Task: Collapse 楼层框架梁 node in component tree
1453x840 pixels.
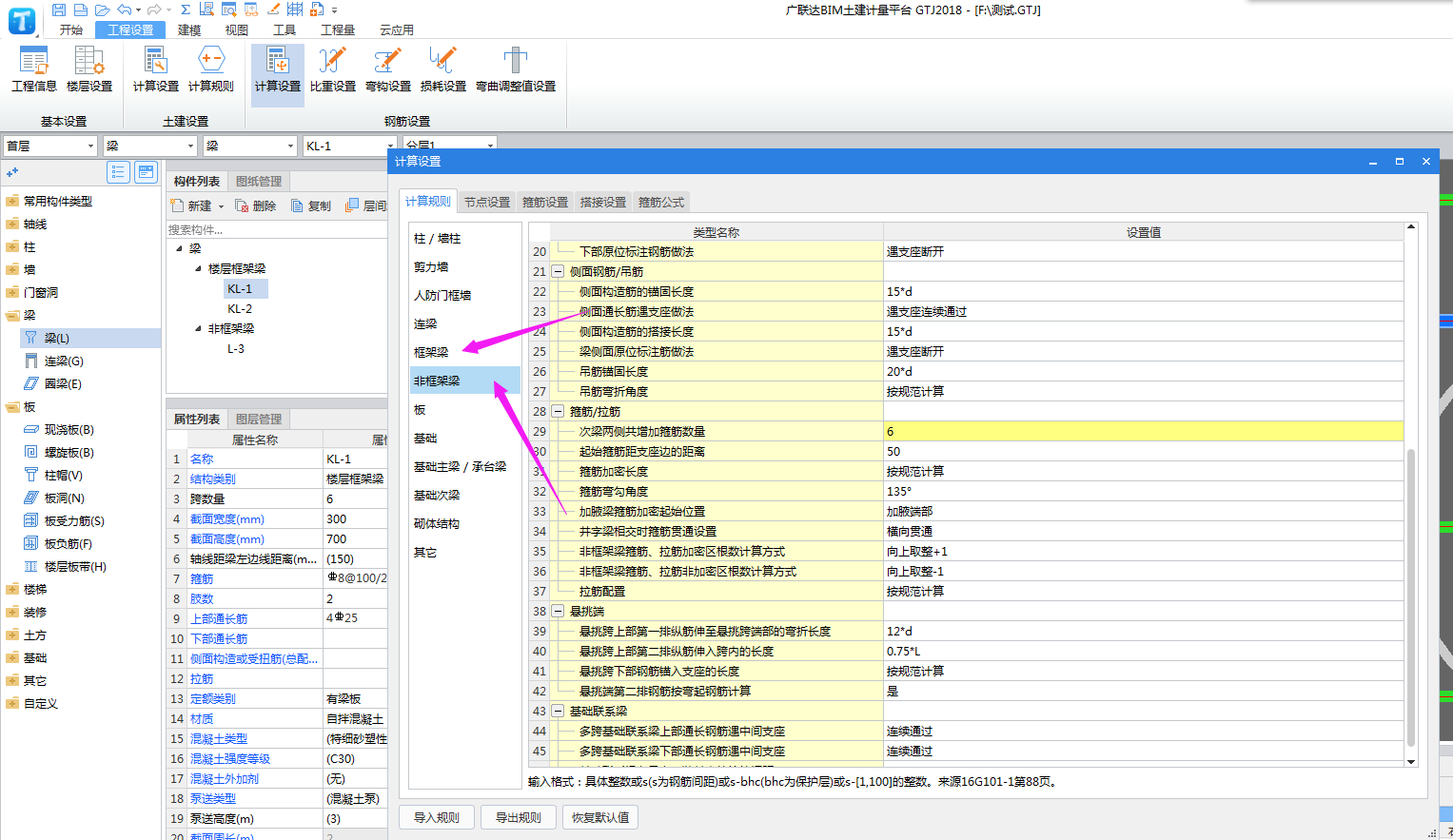Action: tap(198, 268)
